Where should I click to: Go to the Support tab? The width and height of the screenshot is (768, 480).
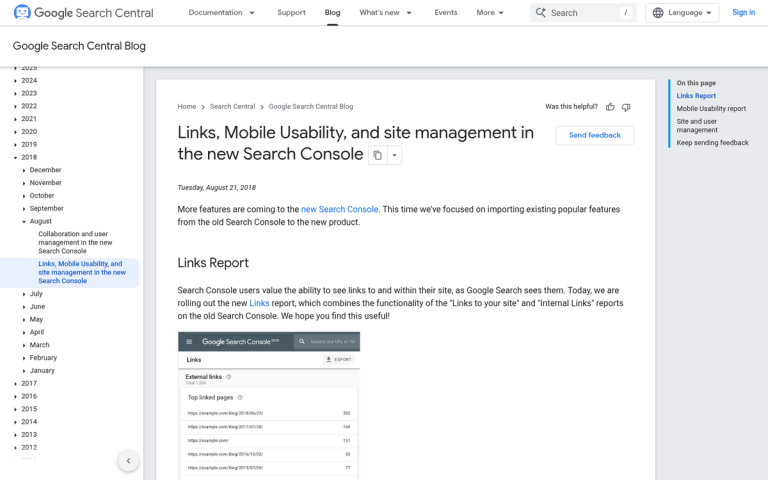[291, 13]
